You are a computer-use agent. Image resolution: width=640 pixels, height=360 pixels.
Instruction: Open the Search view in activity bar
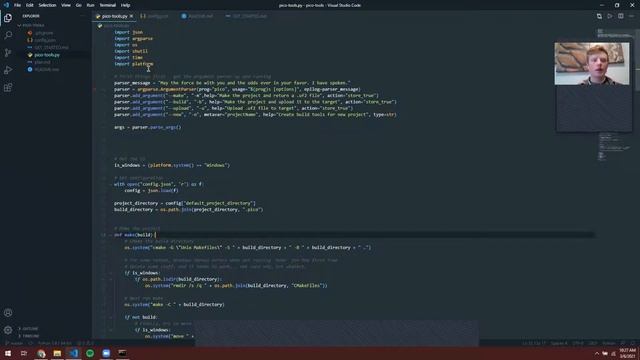click(8, 36)
